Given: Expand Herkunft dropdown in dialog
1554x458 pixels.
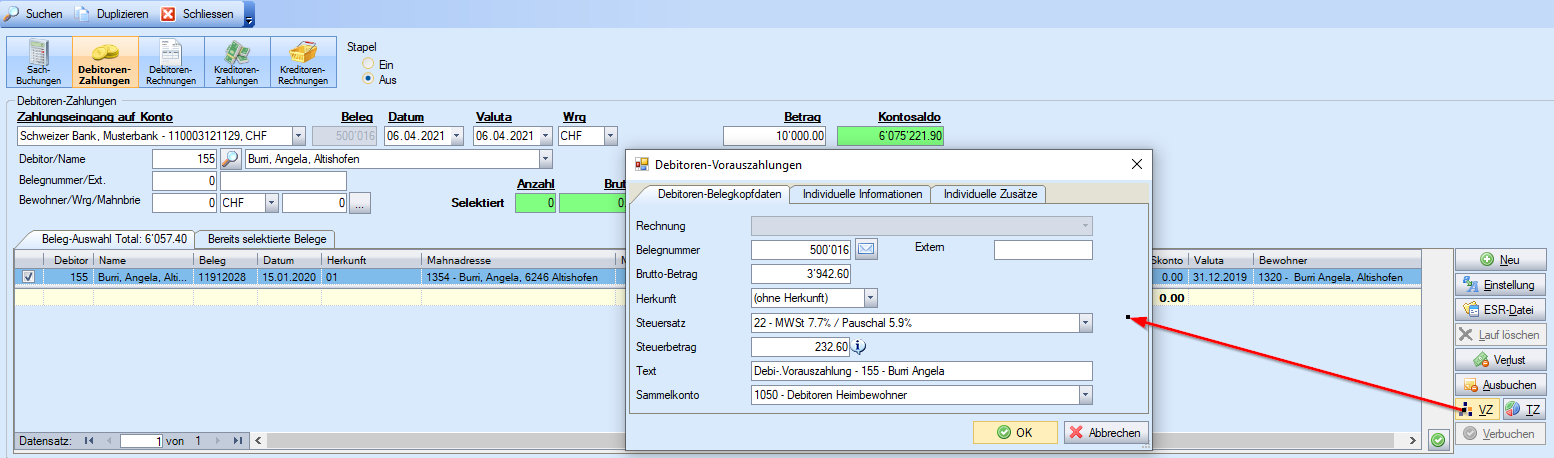Looking at the screenshot, I should click(x=870, y=298).
